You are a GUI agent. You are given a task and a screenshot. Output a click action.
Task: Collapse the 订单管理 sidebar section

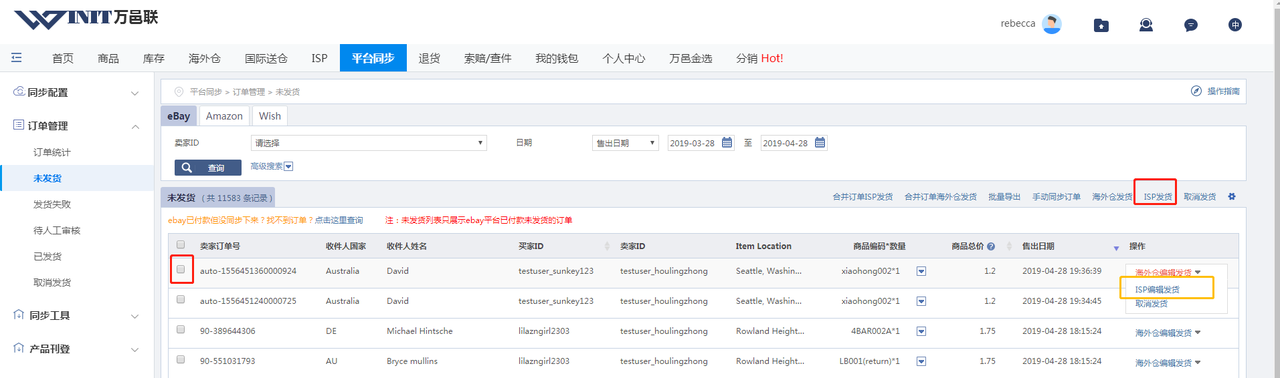point(135,127)
